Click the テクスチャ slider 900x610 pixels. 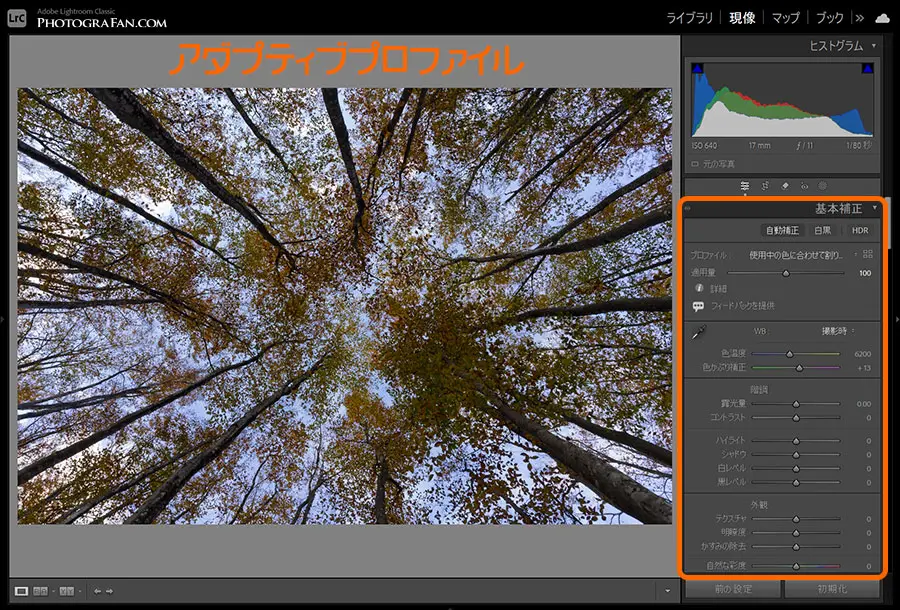point(796,519)
